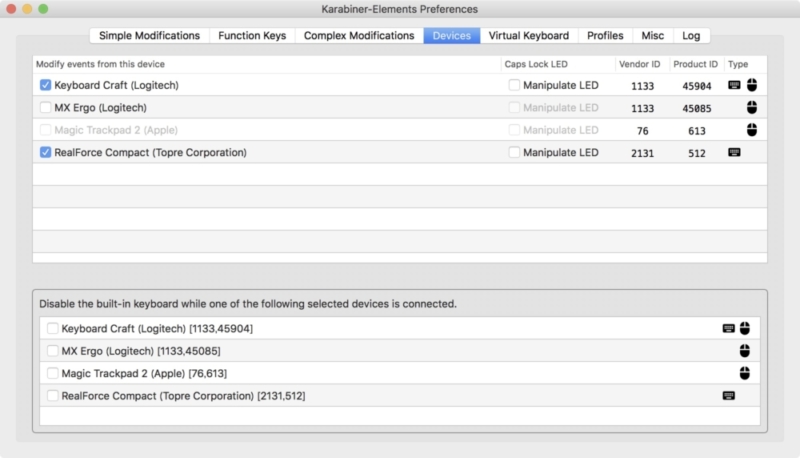View the Log tab
This screenshot has height=458, width=800.
[x=691, y=36]
